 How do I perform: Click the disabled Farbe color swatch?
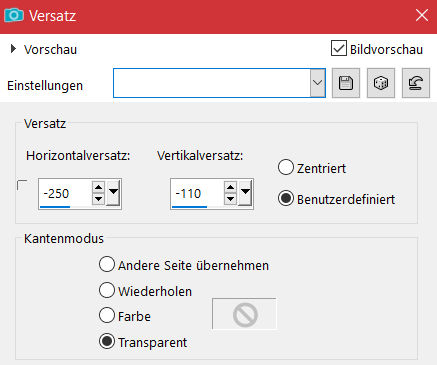pyautogui.click(x=244, y=314)
